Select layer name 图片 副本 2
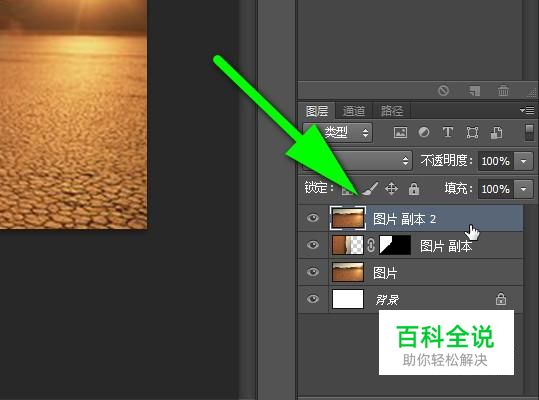 click(x=405, y=219)
